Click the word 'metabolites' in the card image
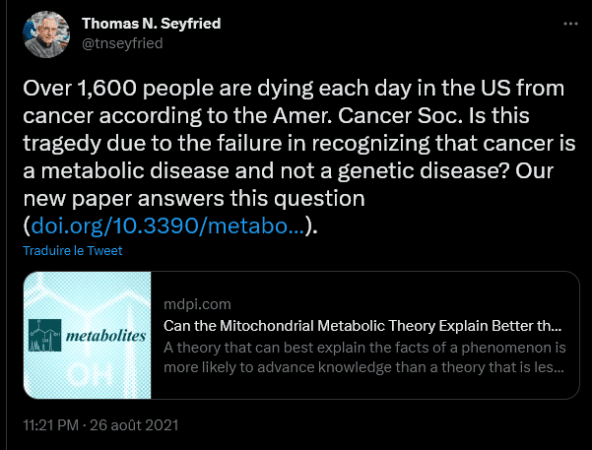592x450 pixels. pyautogui.click(x=106, y=336)
